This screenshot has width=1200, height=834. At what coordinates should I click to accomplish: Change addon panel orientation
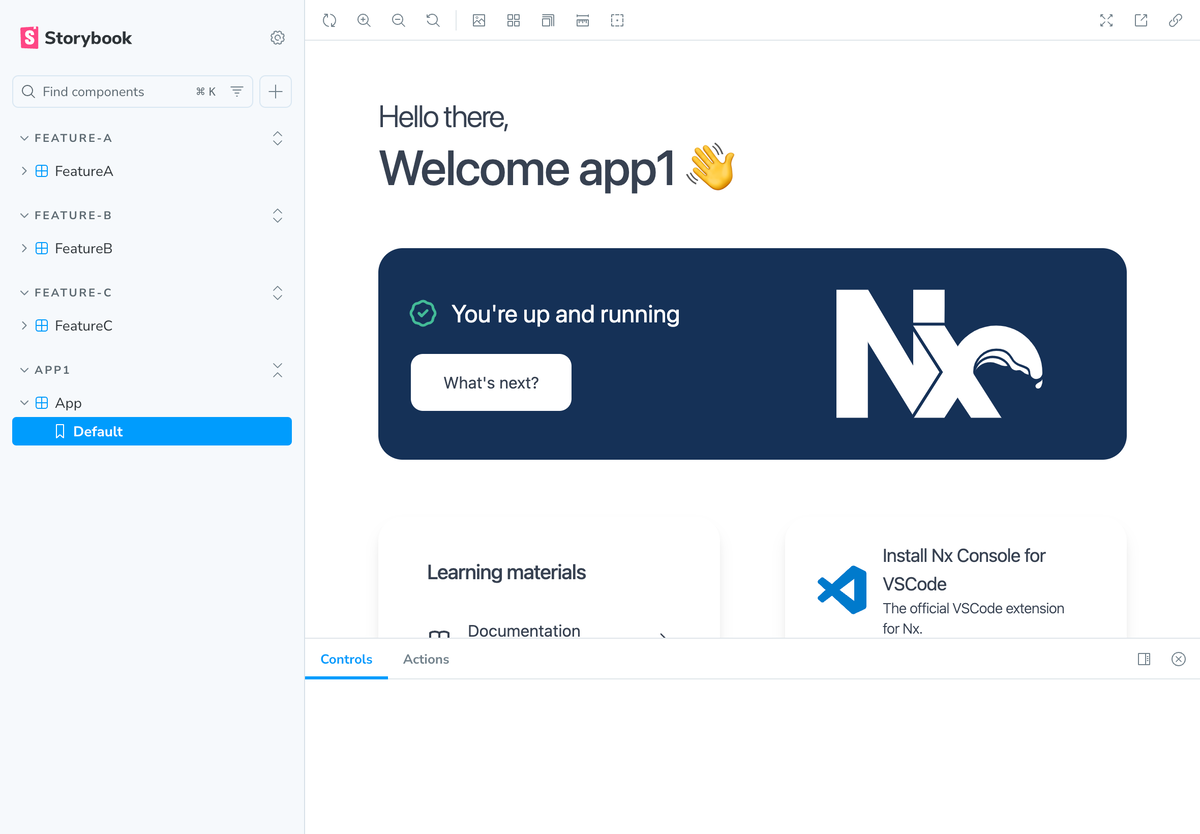(x=1144, y=659)
